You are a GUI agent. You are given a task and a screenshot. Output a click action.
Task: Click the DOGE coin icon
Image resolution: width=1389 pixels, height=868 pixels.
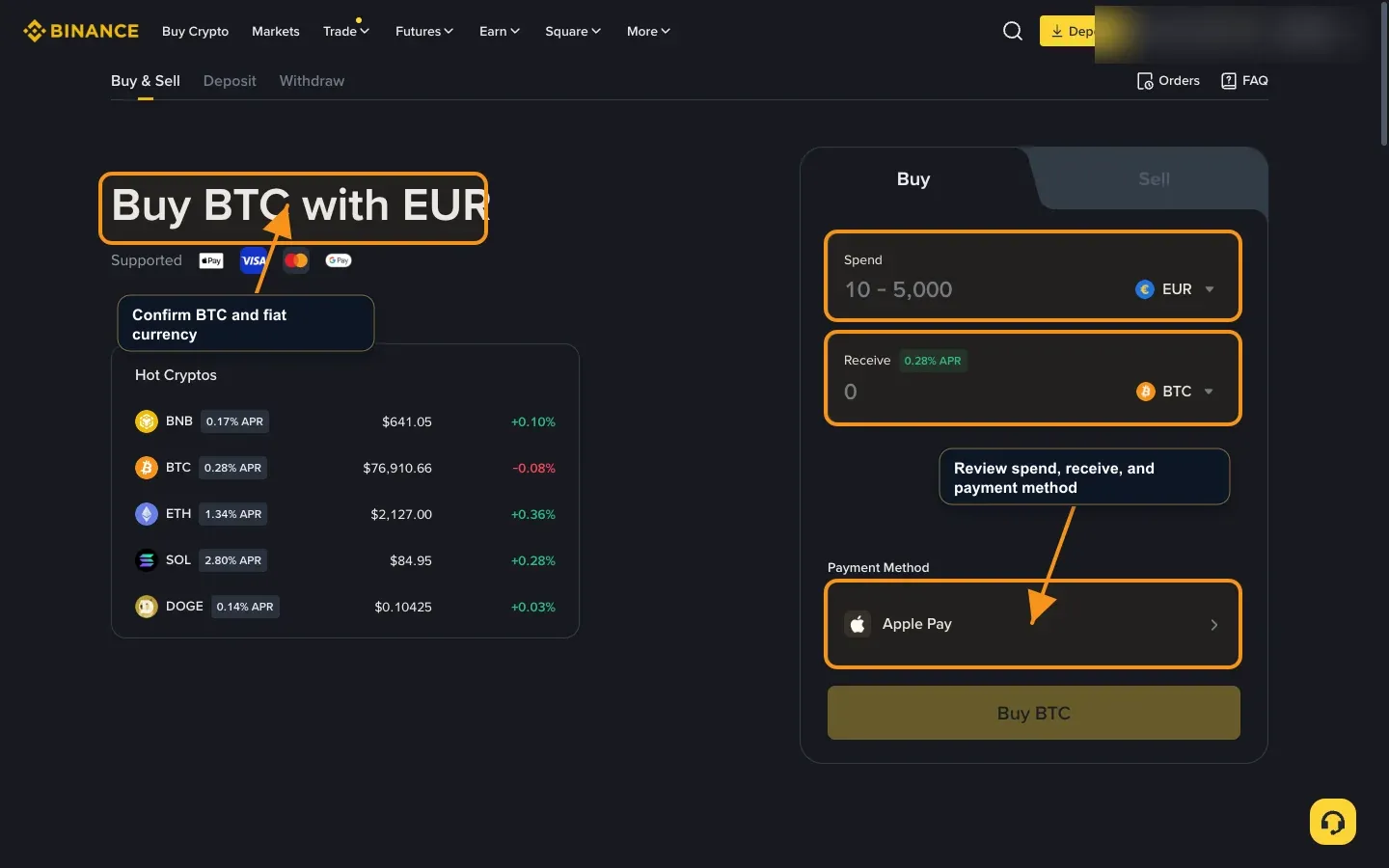tap(147, 607)
